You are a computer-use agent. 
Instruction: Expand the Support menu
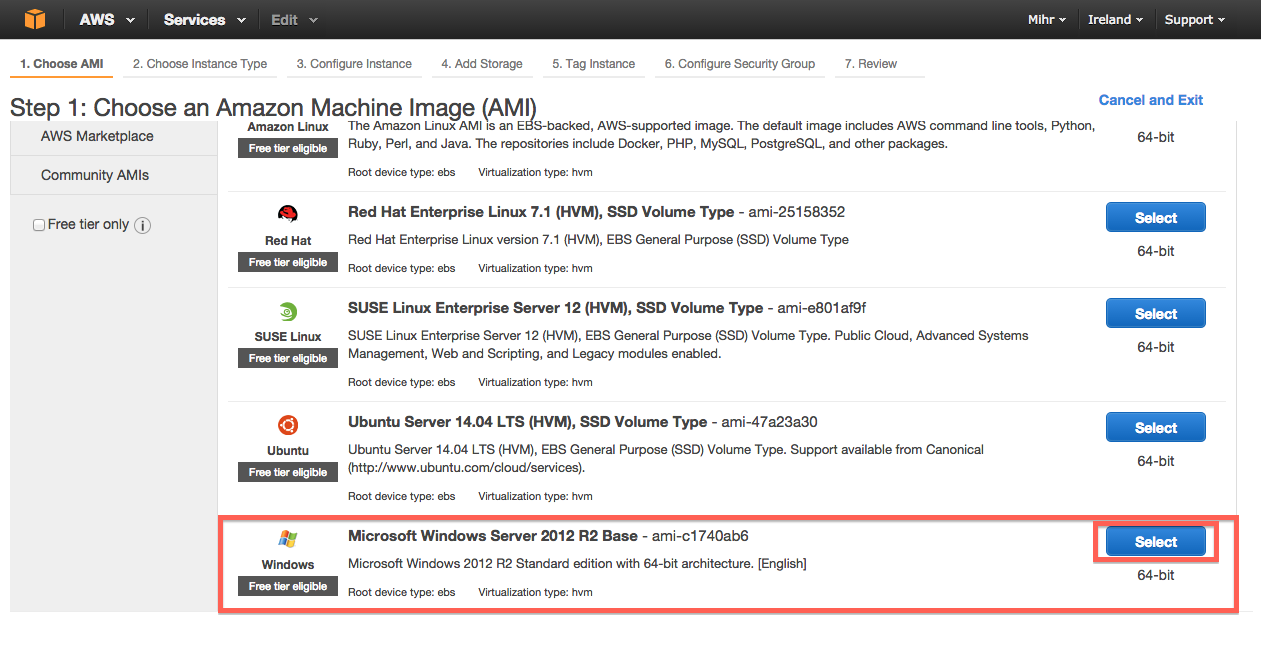coord(1194,20)
